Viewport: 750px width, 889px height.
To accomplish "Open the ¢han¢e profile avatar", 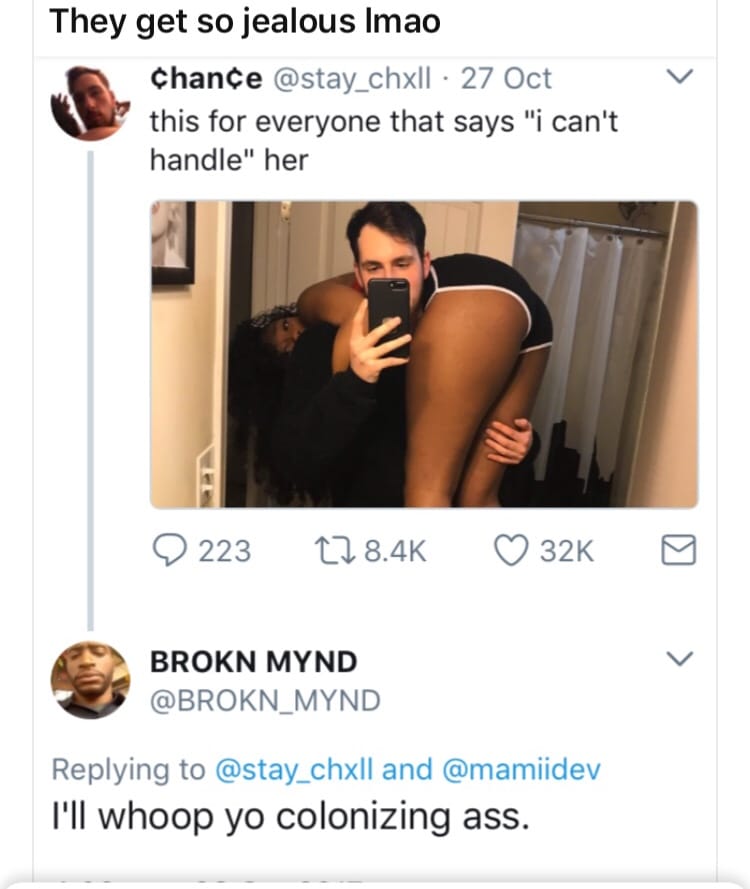I will (x=91, y=101).
